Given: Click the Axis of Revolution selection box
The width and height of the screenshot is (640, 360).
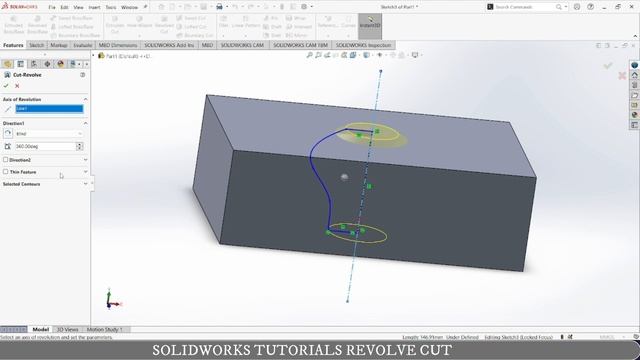Looking at the screenshot, I should pyautogui.click(x=49, y=109).
